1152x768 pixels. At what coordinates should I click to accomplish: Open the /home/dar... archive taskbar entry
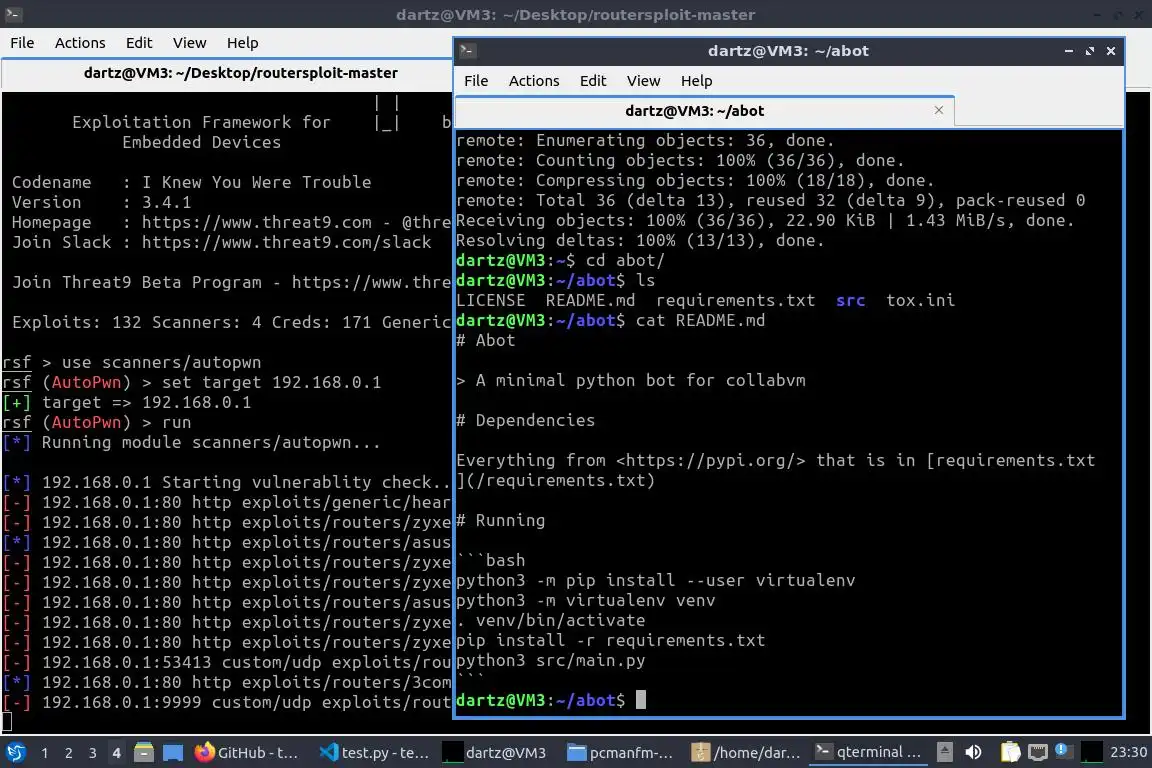746,753
